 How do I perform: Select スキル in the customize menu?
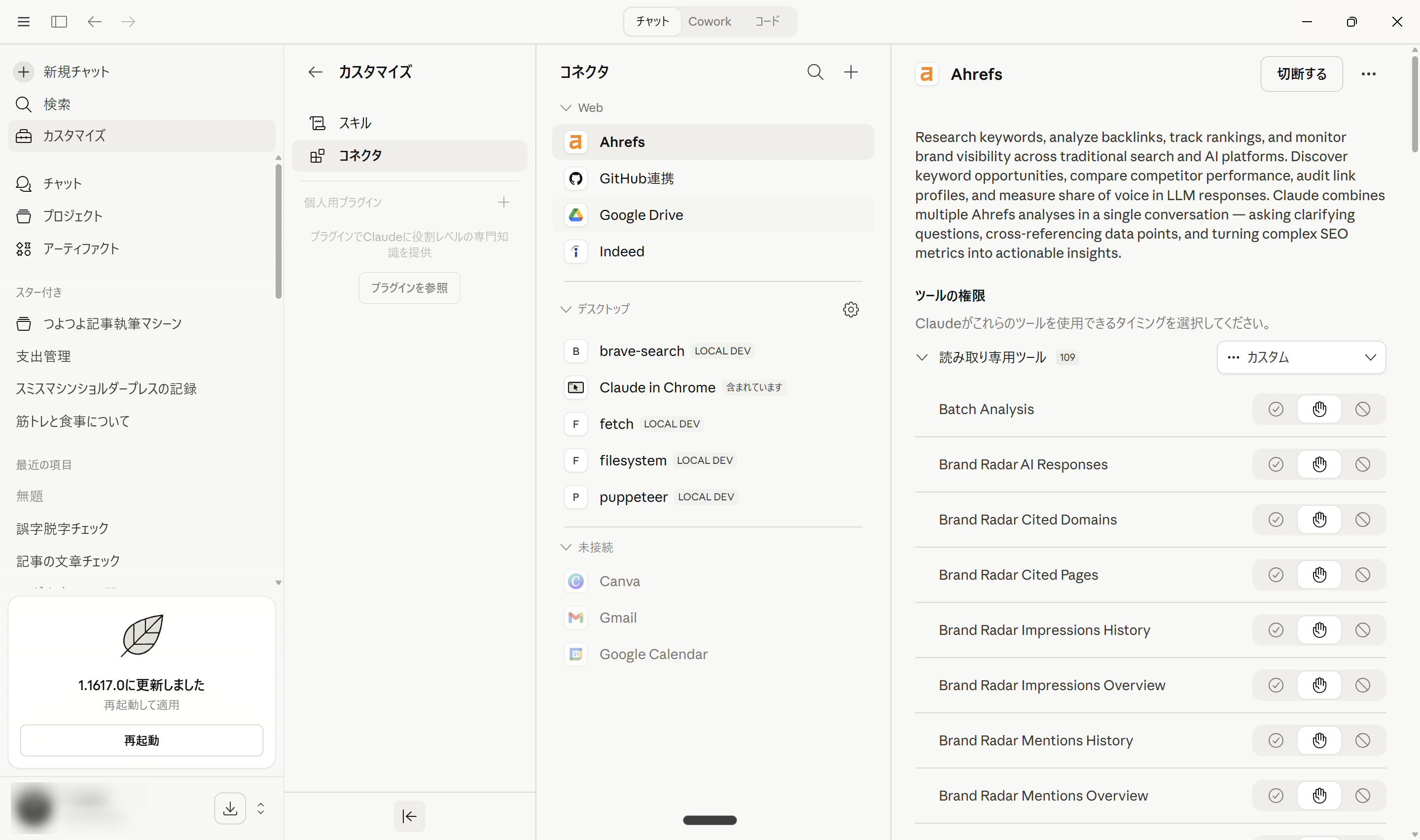355,123
